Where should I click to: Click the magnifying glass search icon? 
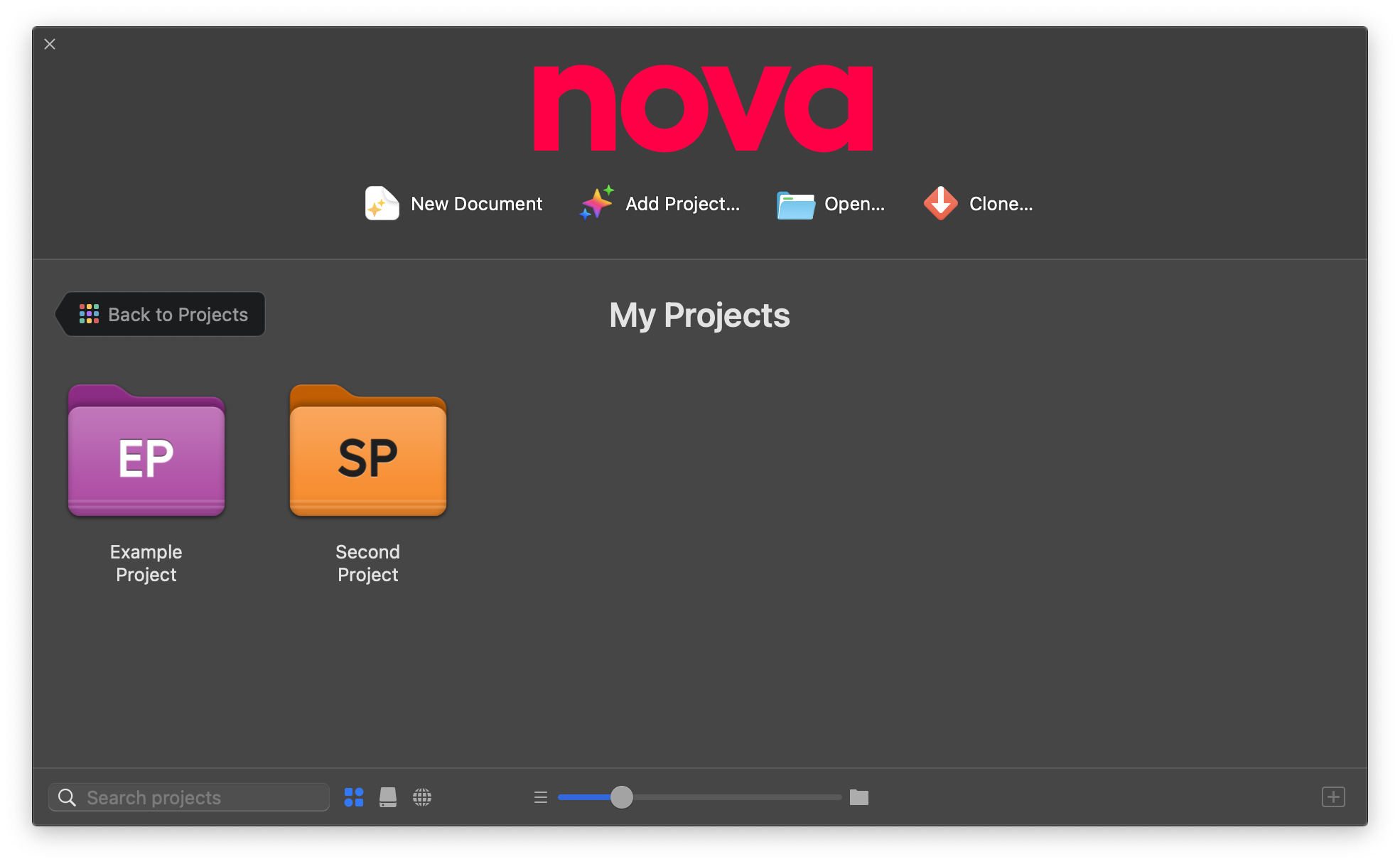[67, 797]
